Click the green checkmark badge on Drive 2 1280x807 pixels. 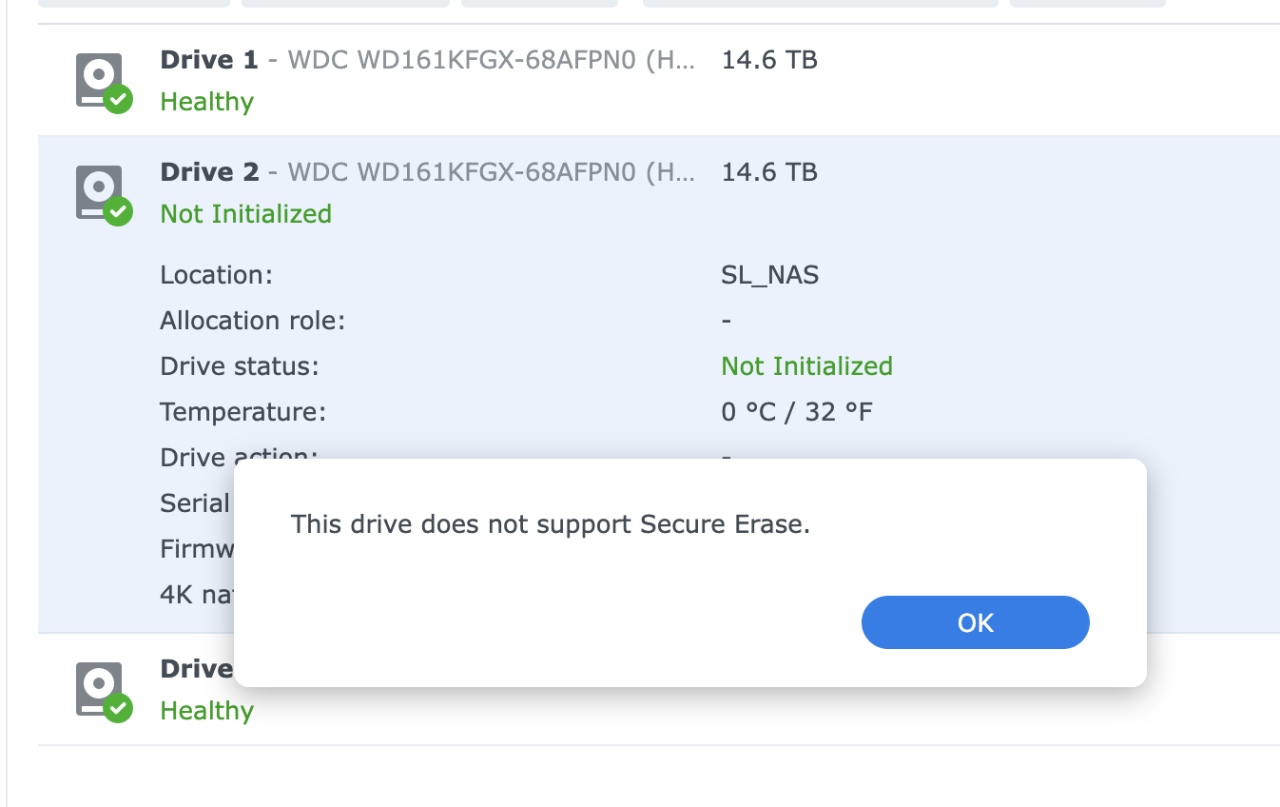(117, 211)
